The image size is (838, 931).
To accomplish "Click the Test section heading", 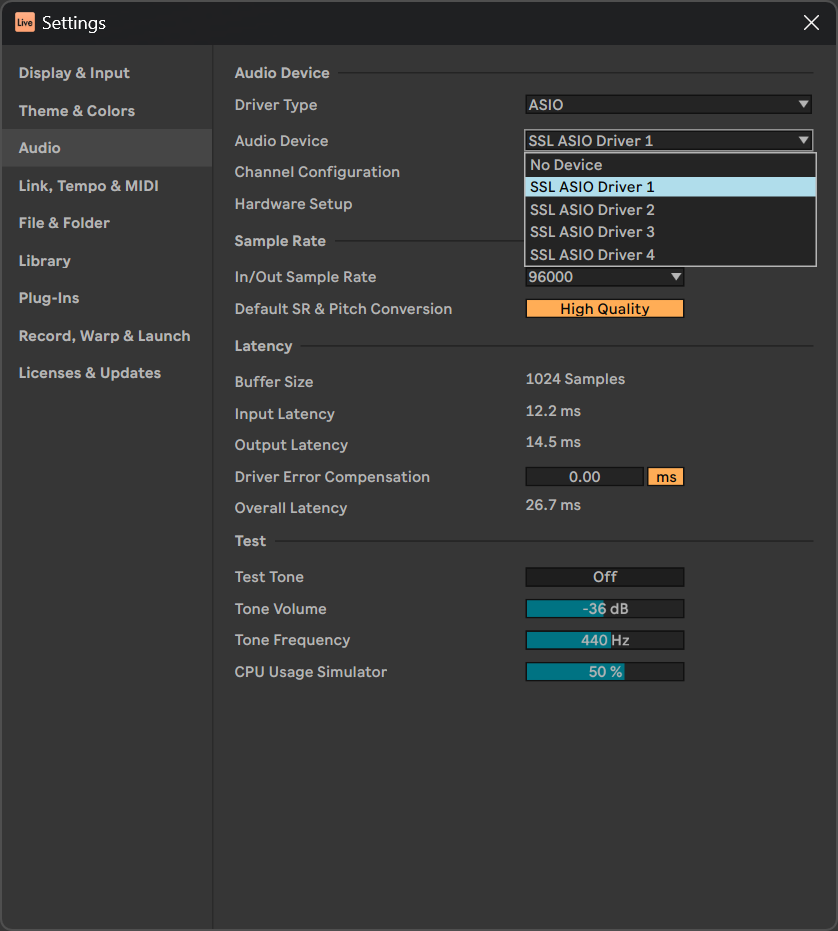I will tap(250, 541).
